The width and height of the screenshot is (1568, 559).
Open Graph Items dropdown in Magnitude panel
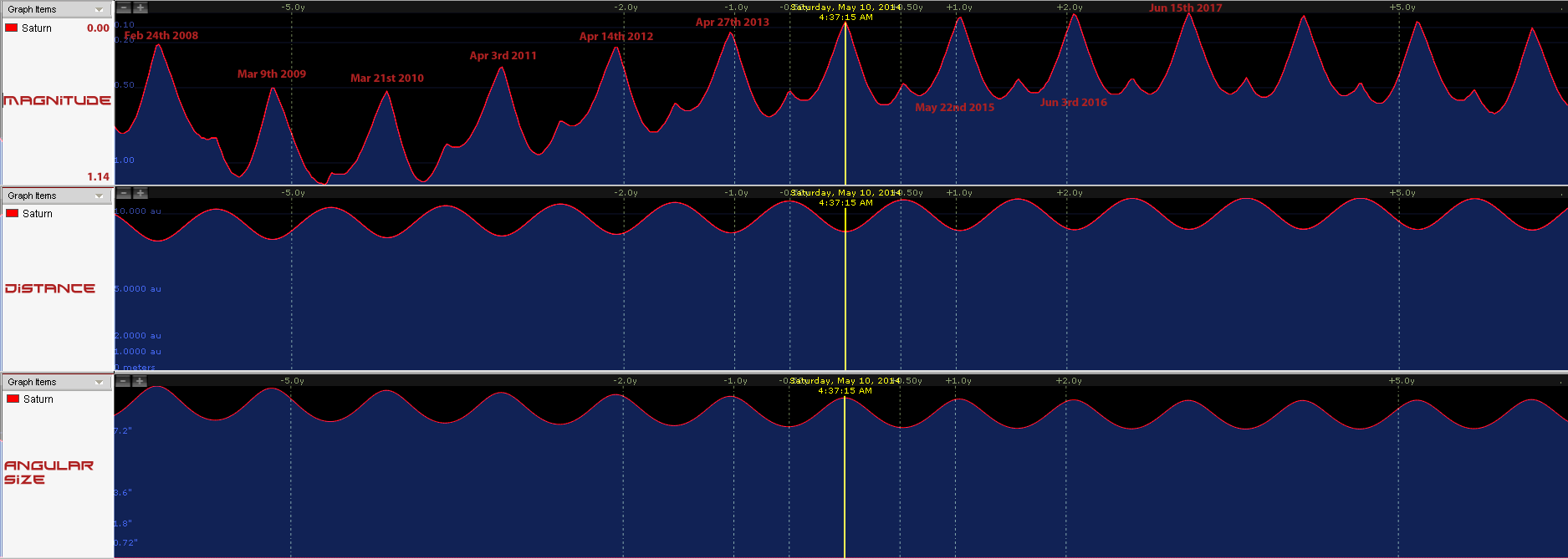tap(99, 10)
